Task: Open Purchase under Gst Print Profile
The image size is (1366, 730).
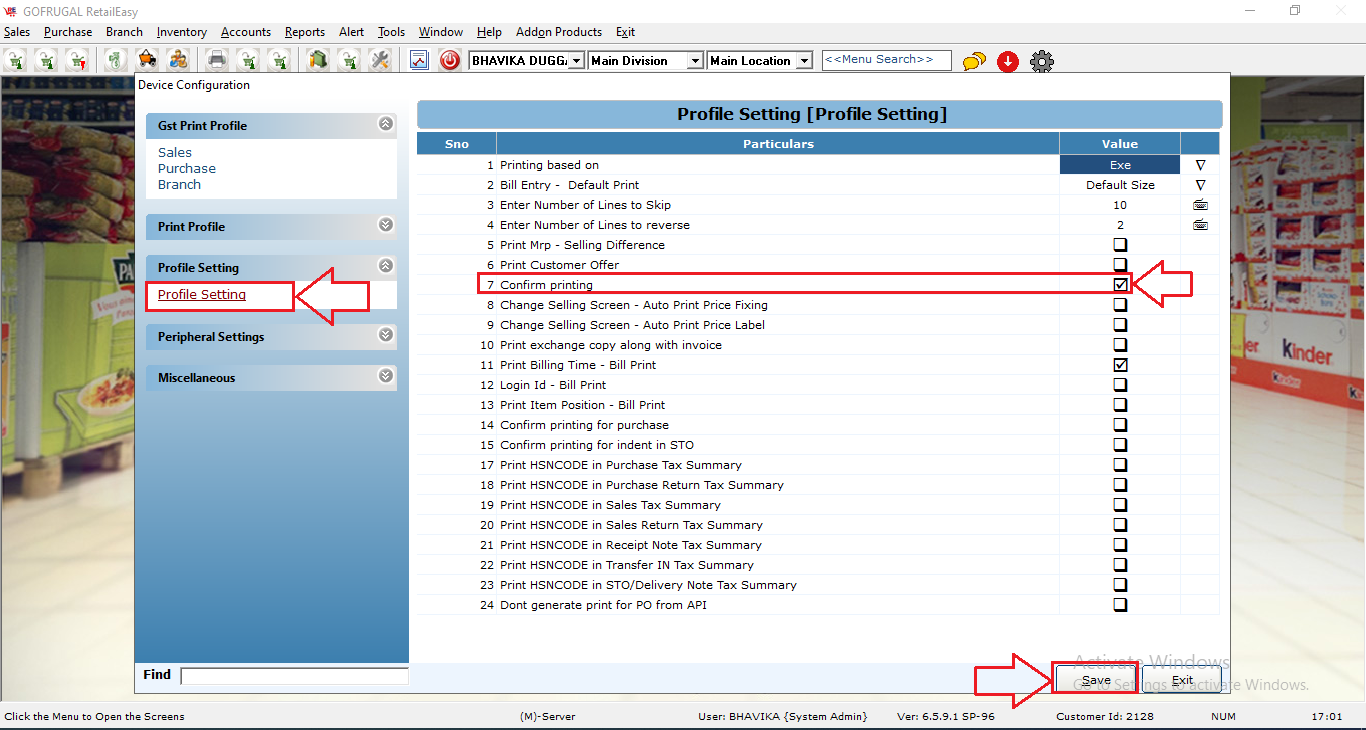Action: tap(187, 169)
